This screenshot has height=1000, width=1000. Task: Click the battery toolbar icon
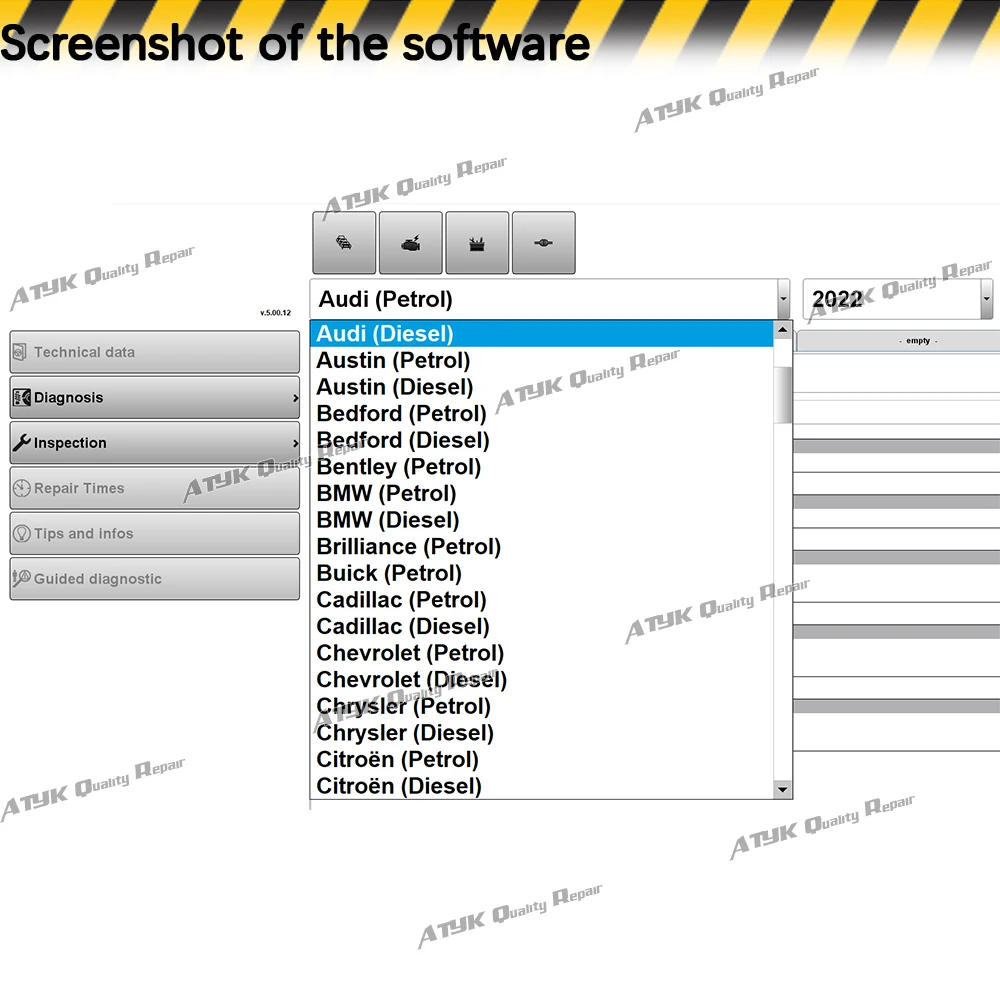pos(477,243)
